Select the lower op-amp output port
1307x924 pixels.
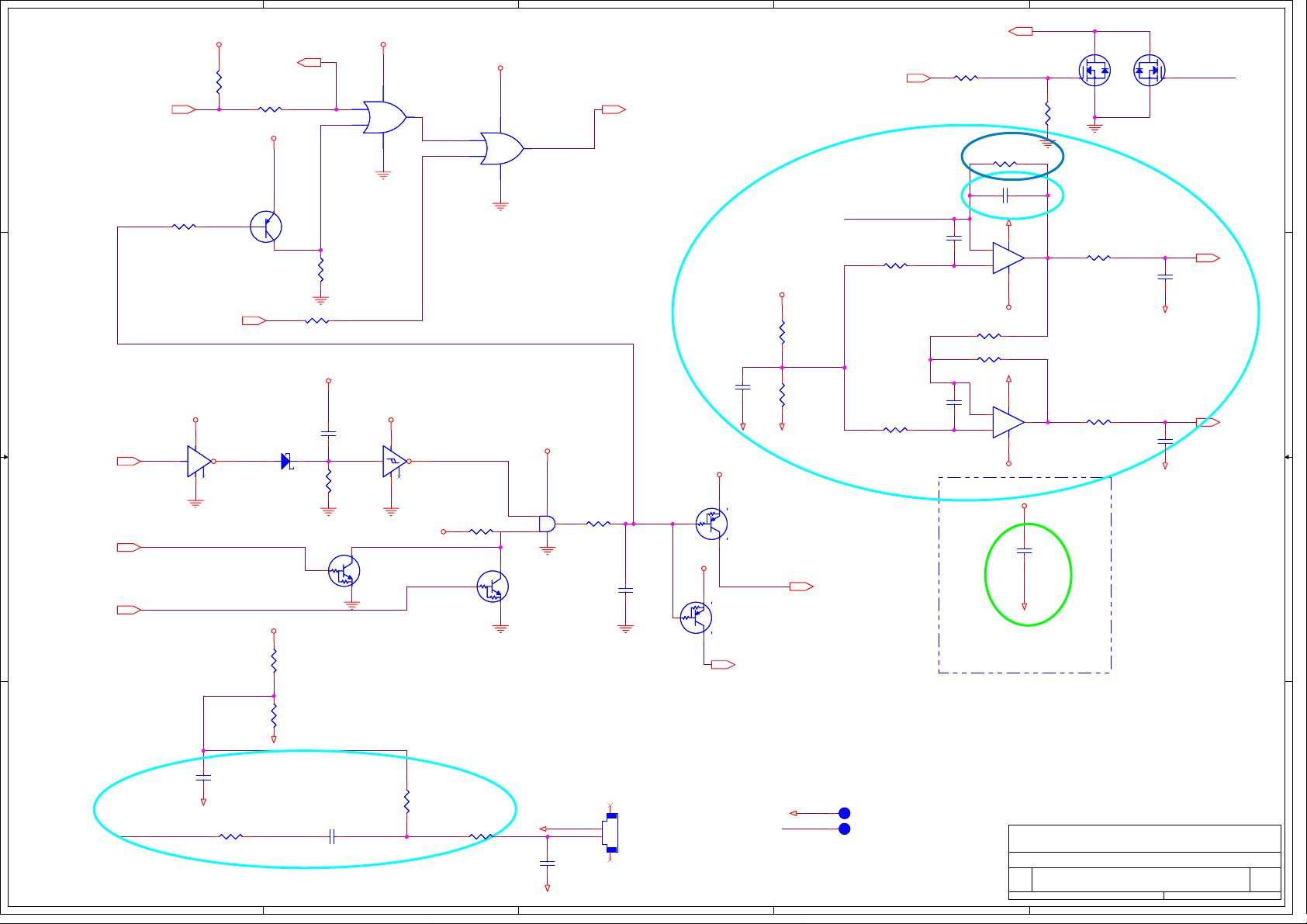click(1208, 422)
